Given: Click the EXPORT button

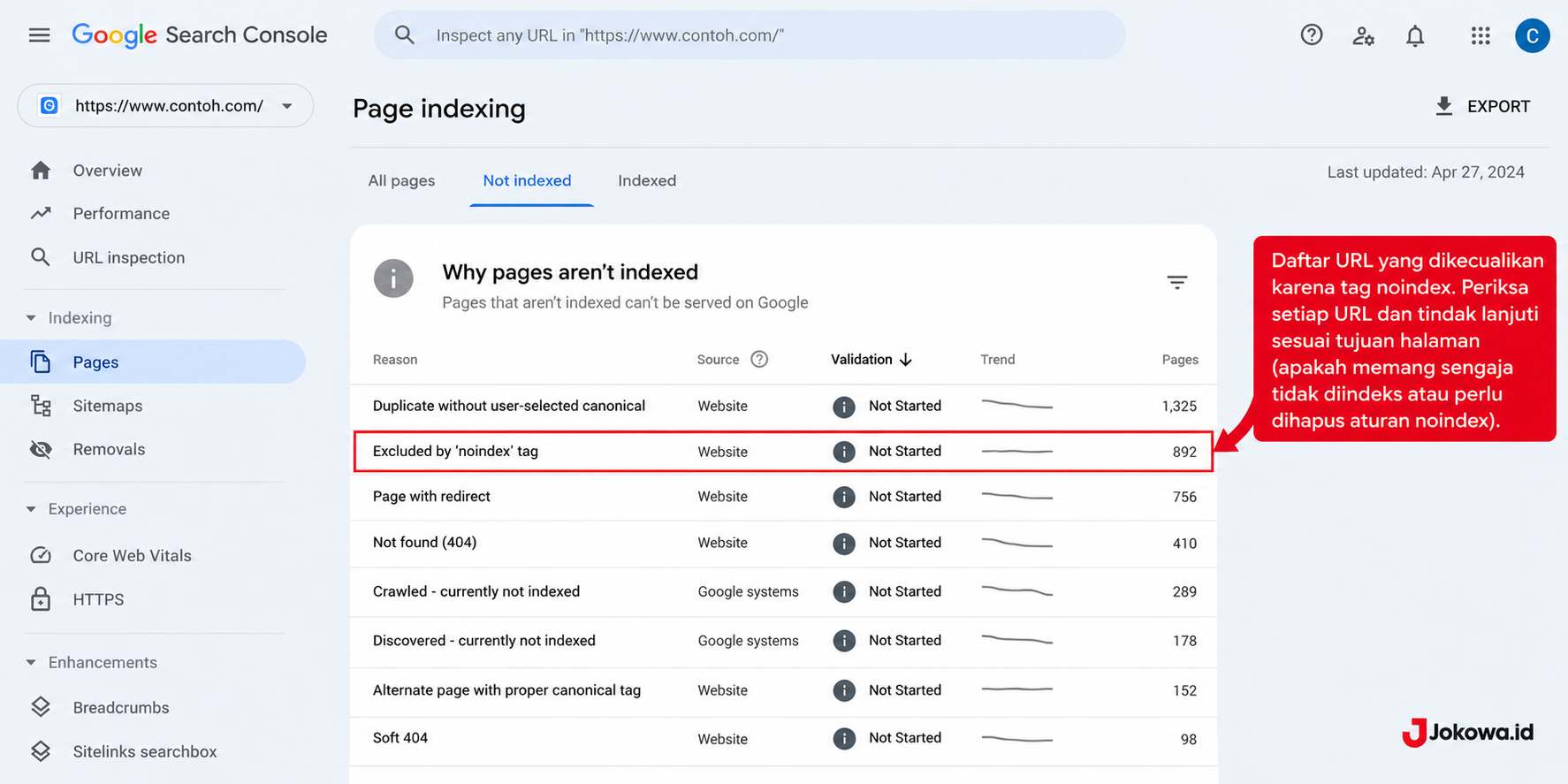Looking at the screenshot, I should [1482, 106].
